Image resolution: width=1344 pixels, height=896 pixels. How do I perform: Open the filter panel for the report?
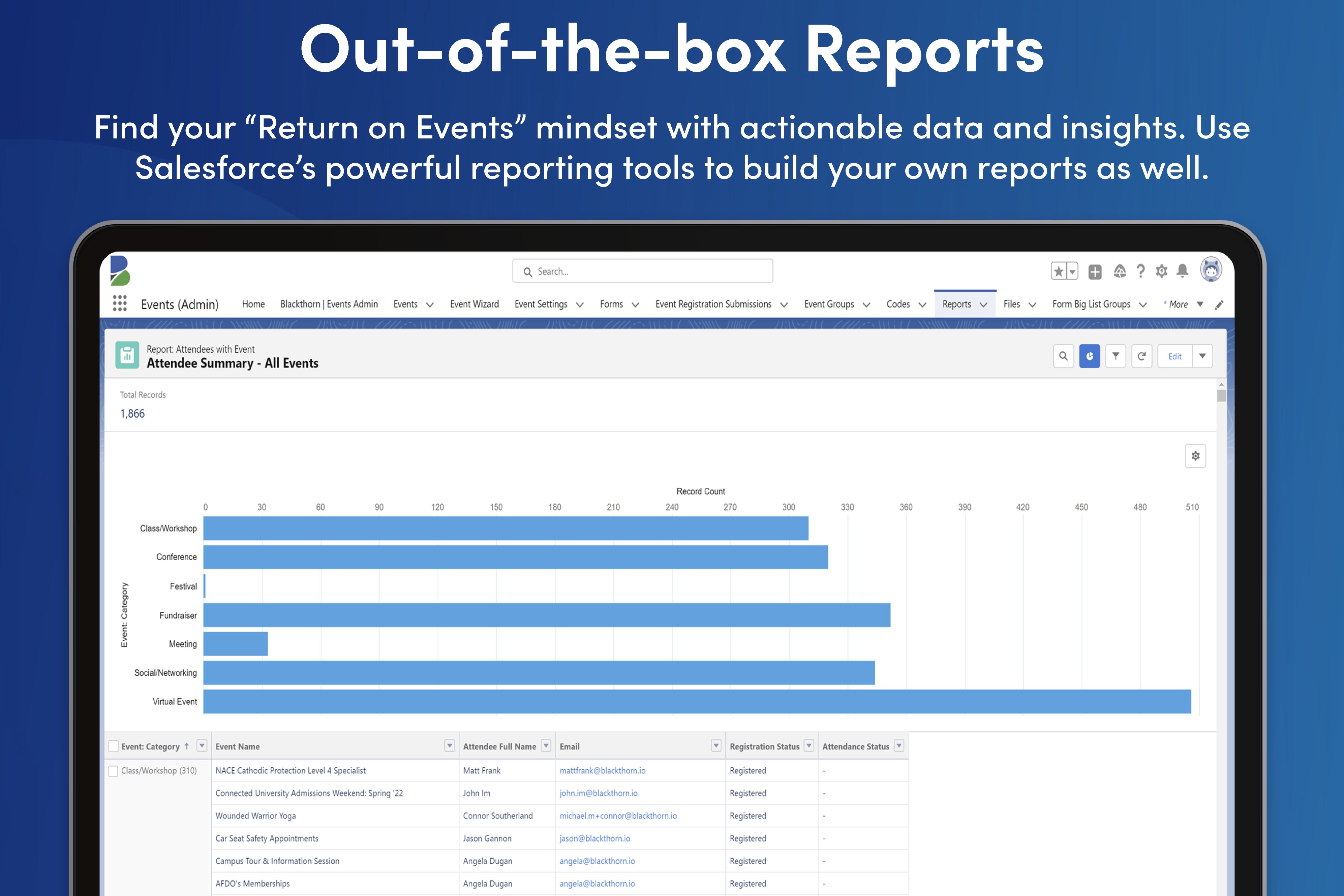1116,355
